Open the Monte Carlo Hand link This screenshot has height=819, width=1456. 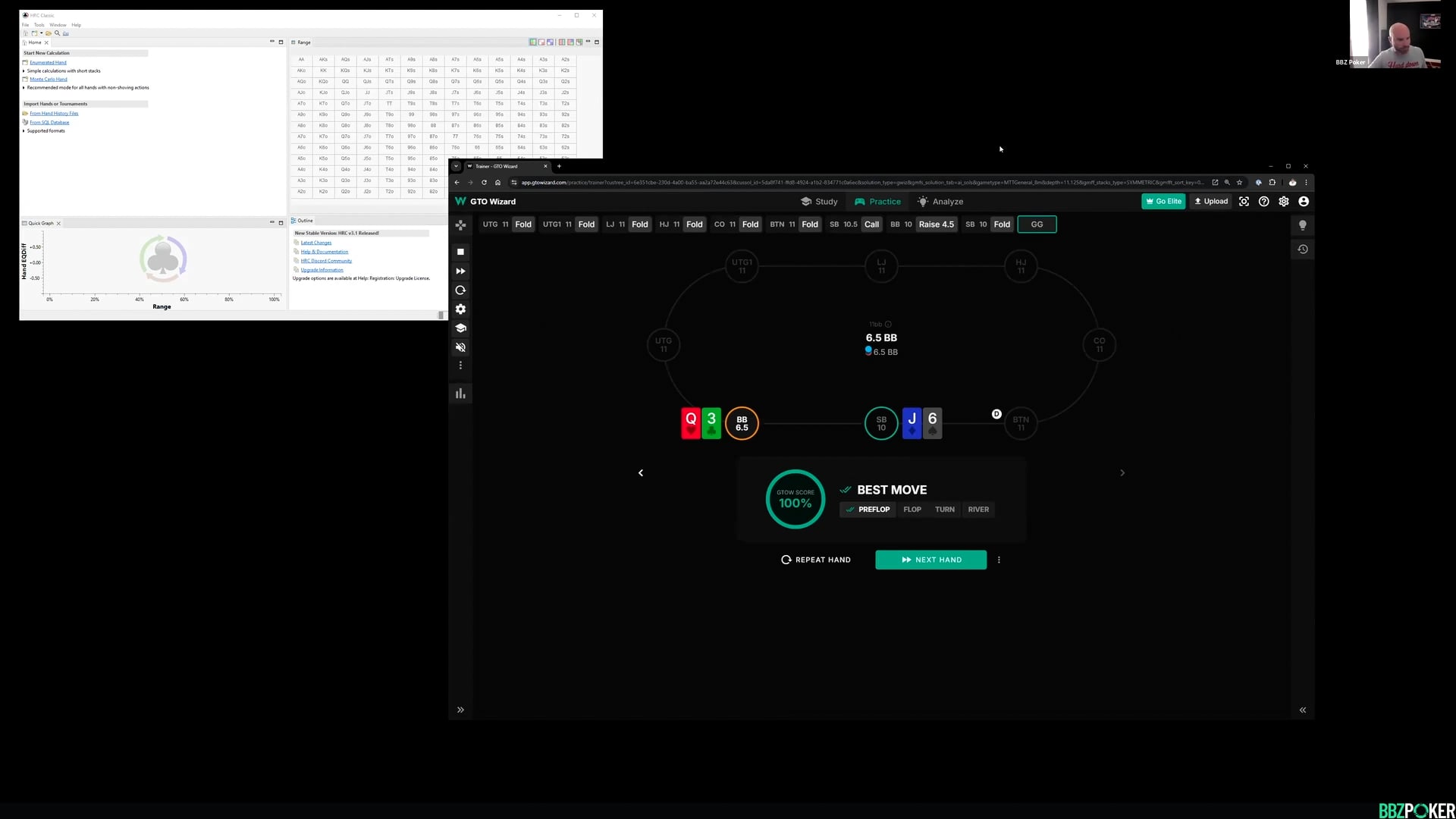click(49, 79)
